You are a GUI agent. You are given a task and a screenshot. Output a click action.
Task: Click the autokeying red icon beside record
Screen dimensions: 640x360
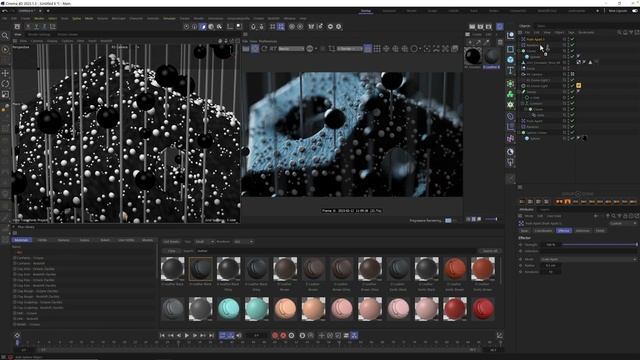point(283,336)
